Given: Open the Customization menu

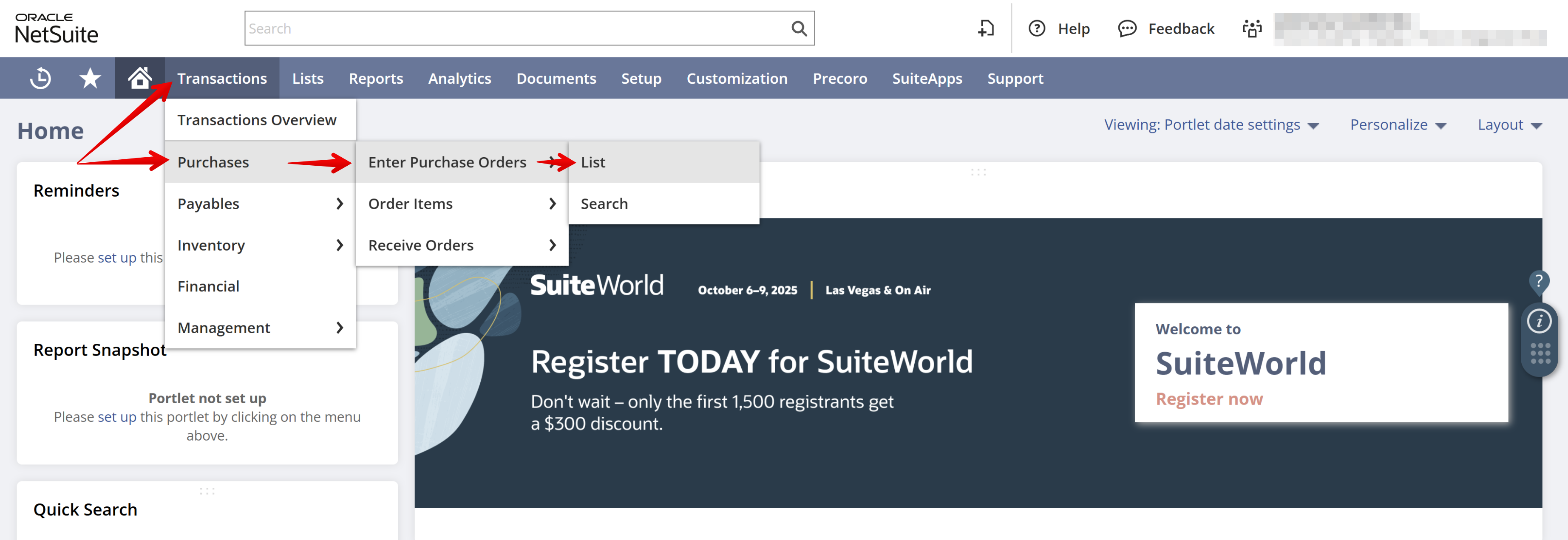Looking at the screenshot, I should click(737, 79).
